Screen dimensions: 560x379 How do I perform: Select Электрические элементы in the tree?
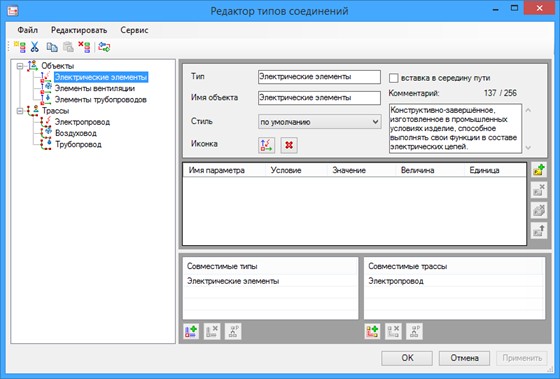(101, 77)
